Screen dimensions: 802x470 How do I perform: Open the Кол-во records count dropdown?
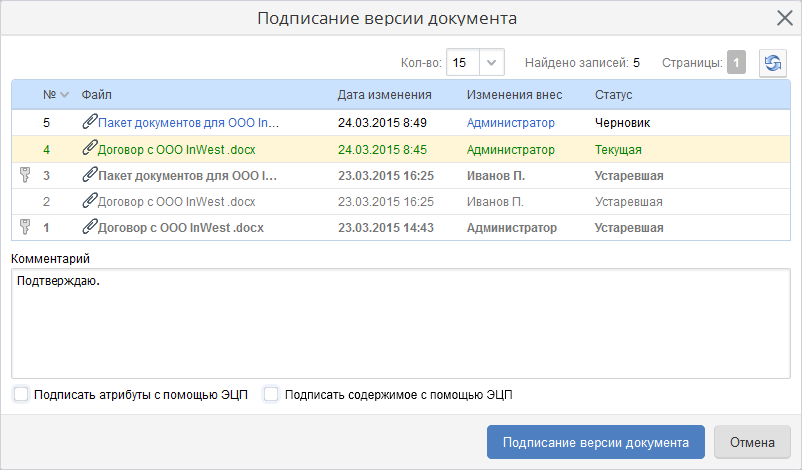coord(491,63)
